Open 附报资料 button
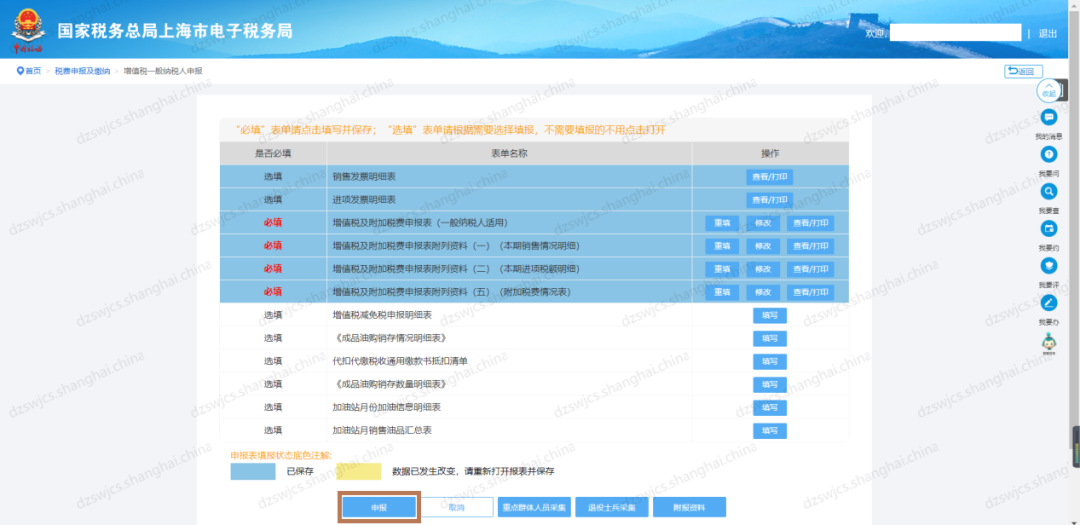Screen dimensions: 1080x525 click(689, 507)
